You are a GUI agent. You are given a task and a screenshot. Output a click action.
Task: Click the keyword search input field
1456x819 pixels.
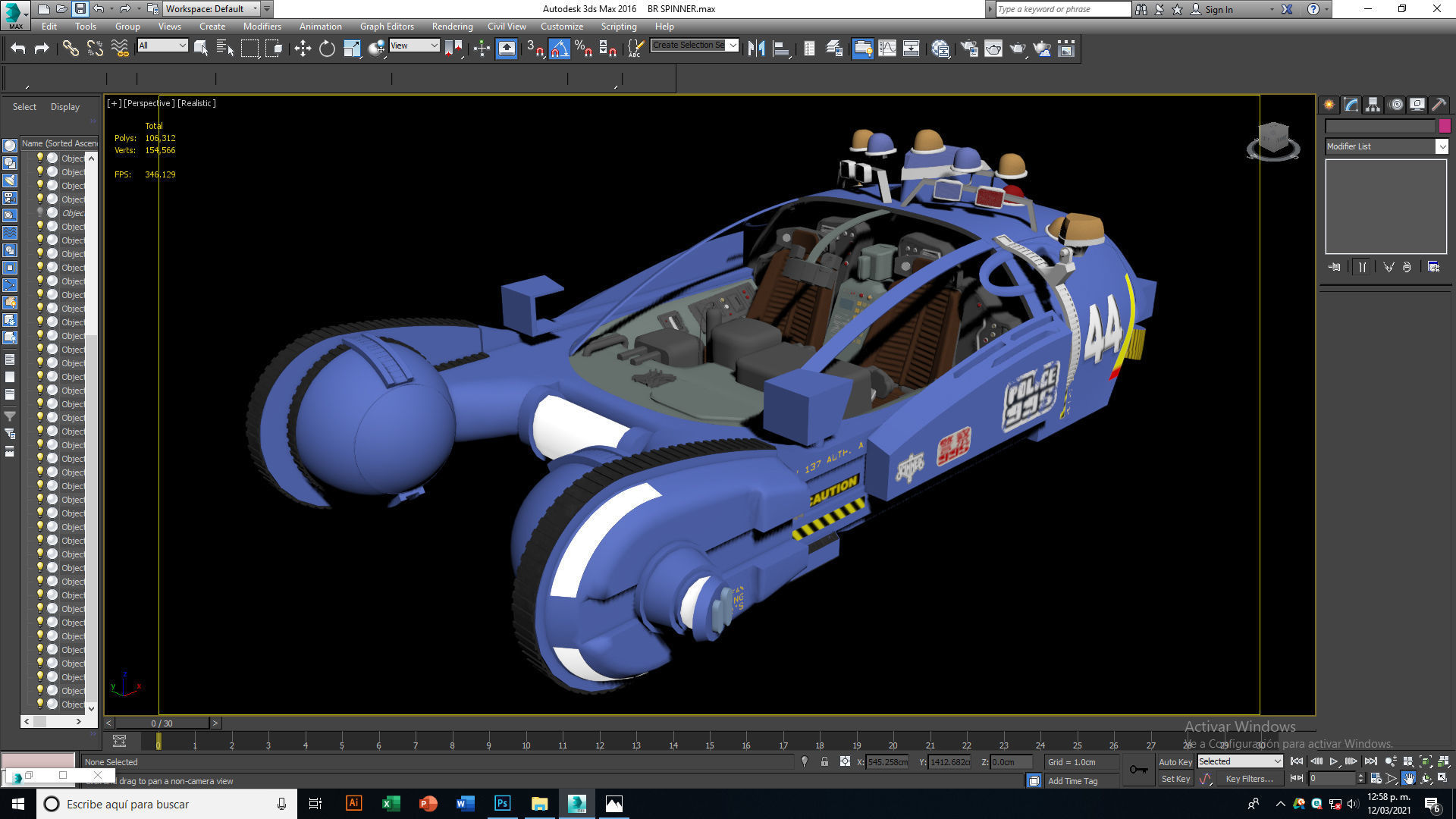click(1062, 9)
